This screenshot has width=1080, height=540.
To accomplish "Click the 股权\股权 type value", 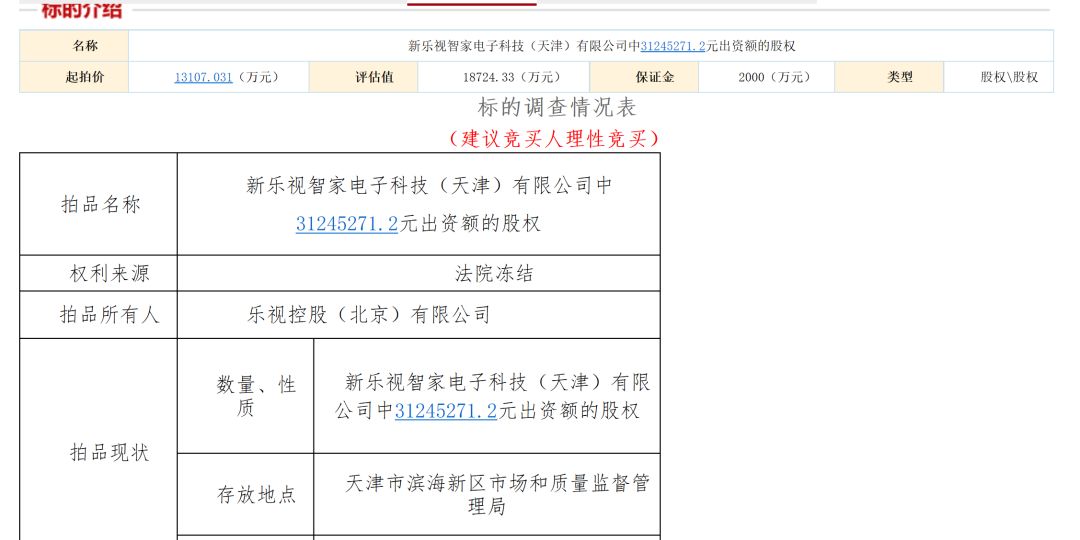I will click(x=1009, y=77).
